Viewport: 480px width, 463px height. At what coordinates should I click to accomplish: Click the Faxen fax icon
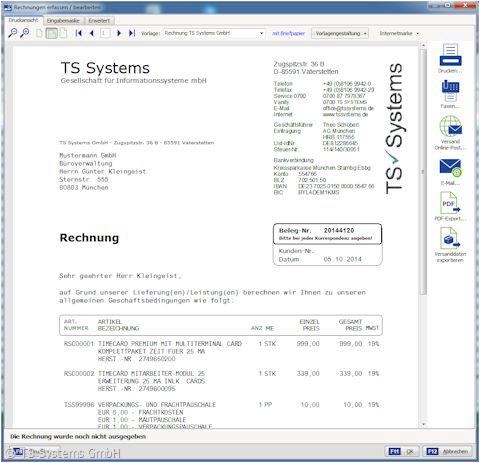[450, 91]
